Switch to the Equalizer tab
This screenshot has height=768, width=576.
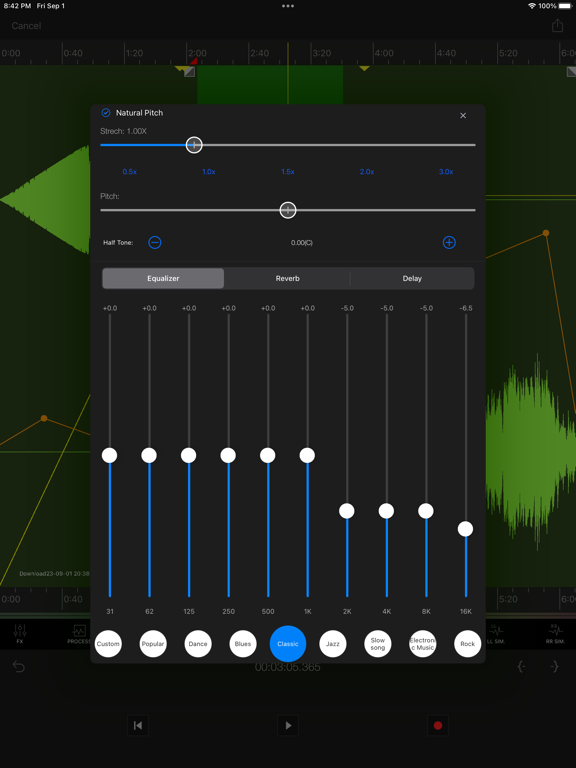pyautogui.click(x=163, y=278)
